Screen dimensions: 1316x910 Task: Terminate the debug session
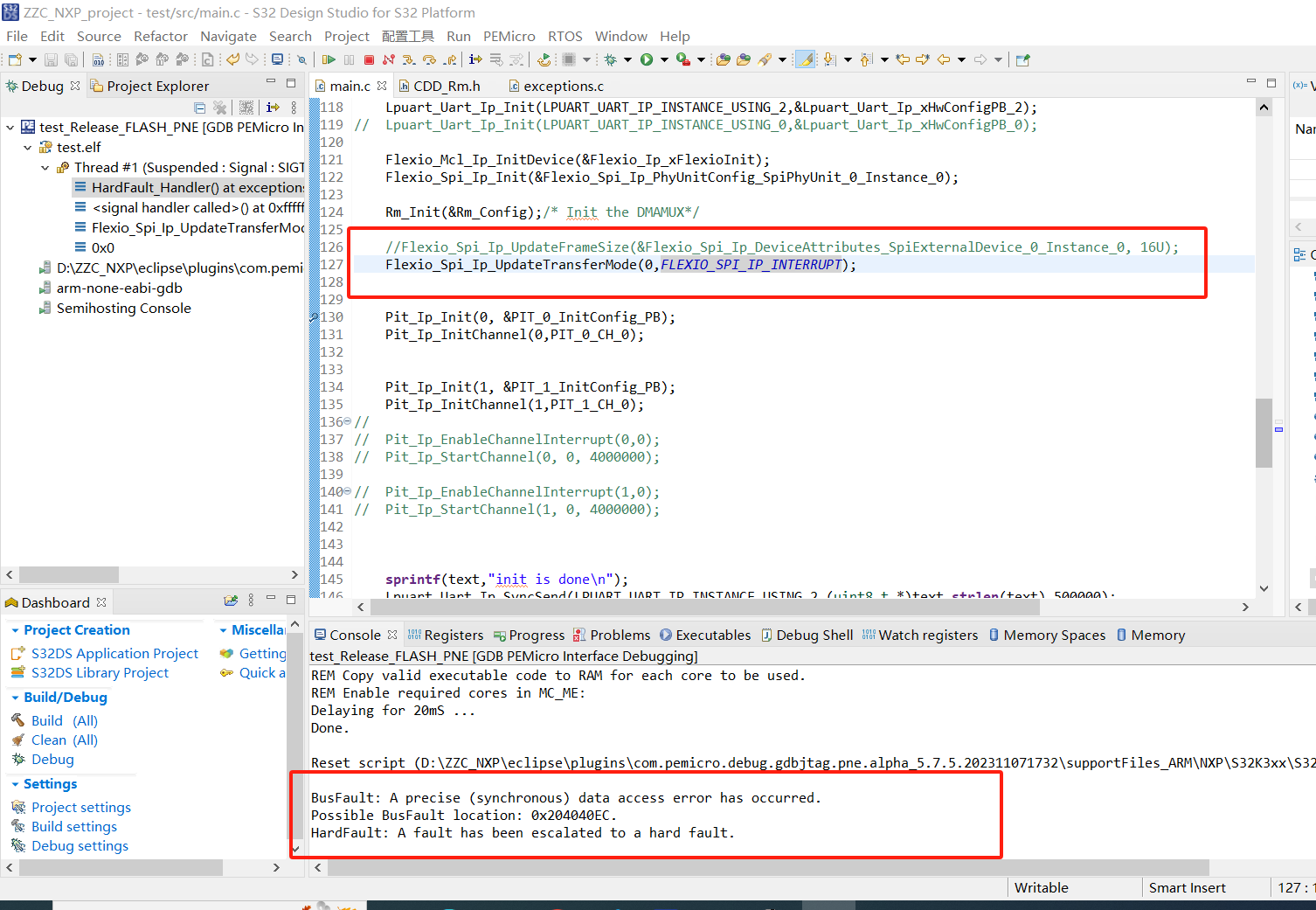point(369,59)
